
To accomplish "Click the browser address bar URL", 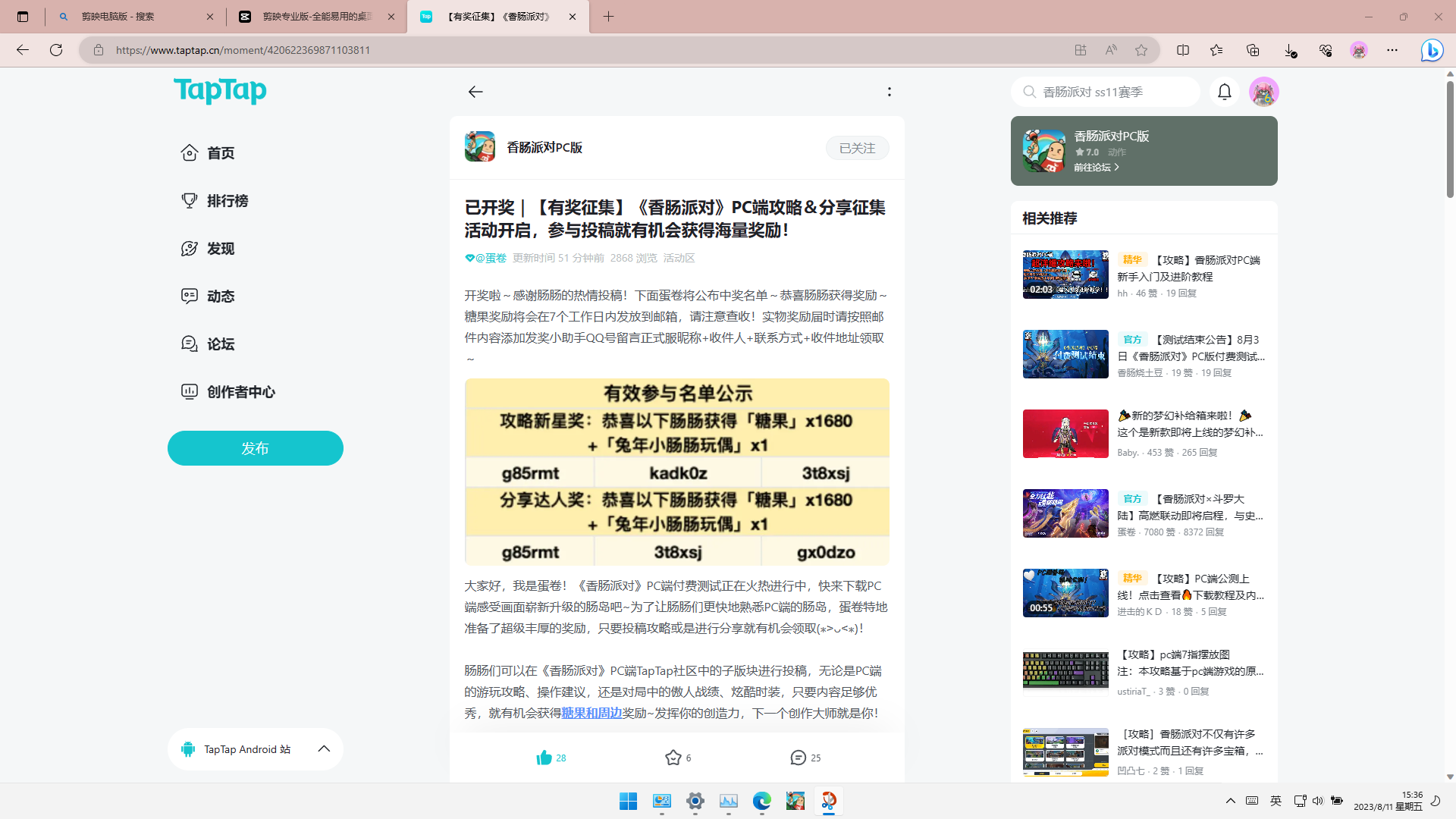I will pyautogui.click(x=243, y=50).
